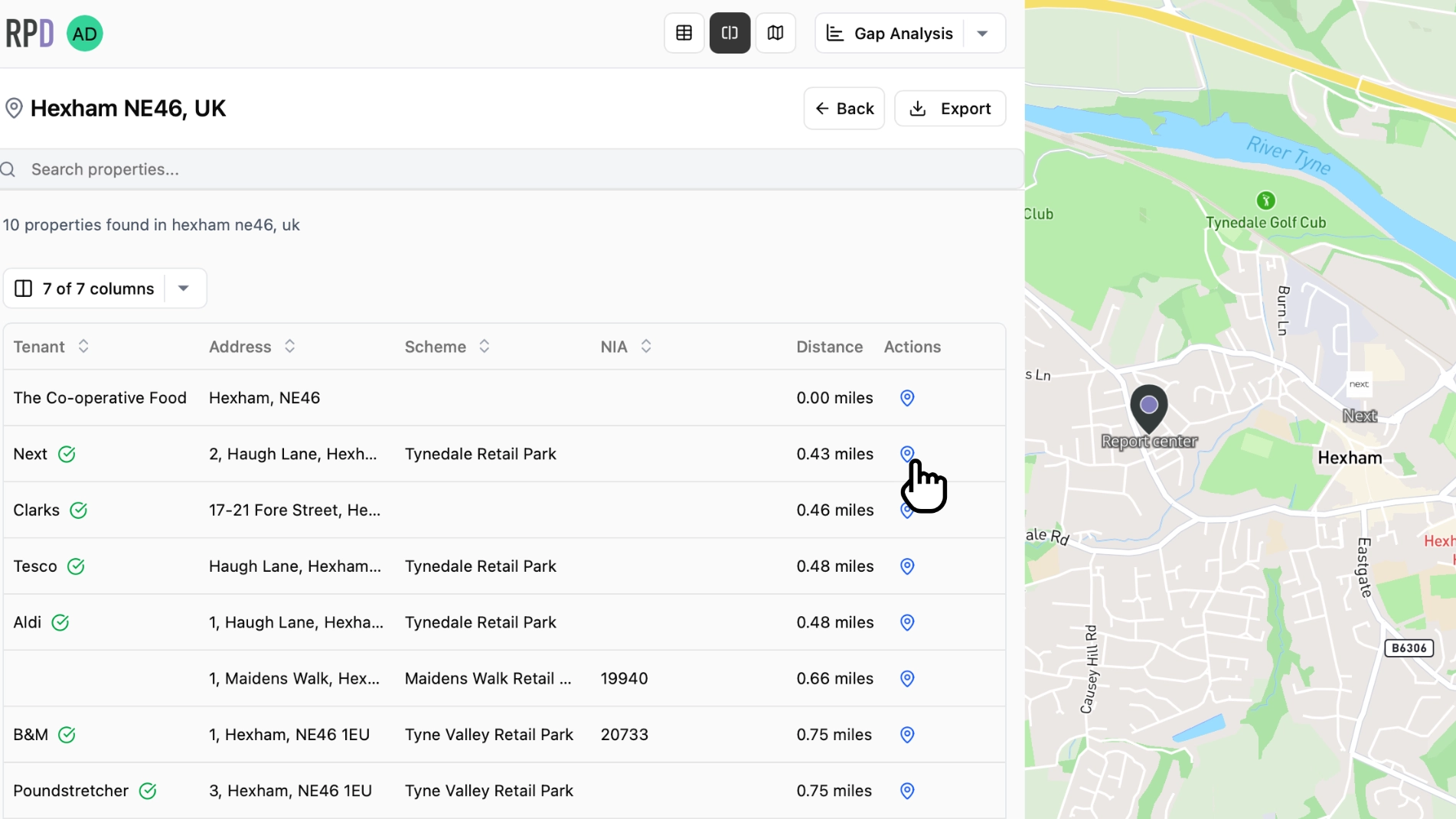Toggle the verification check beside Clarks

(x=78, y=510)
